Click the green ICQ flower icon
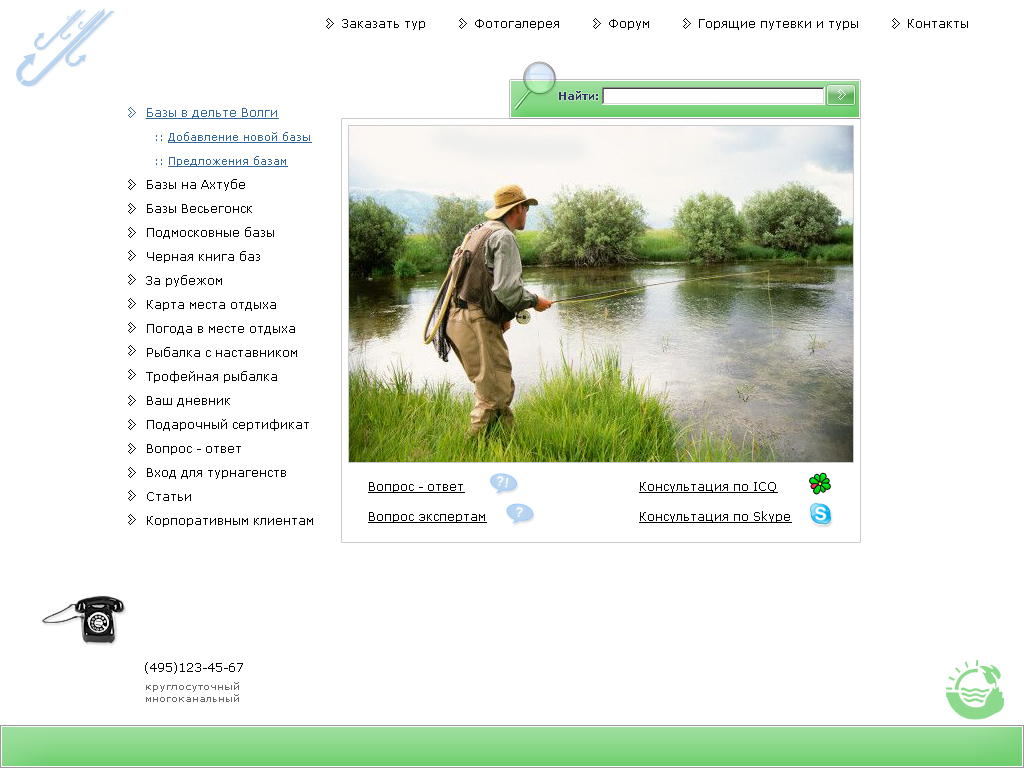 (820, 483)
